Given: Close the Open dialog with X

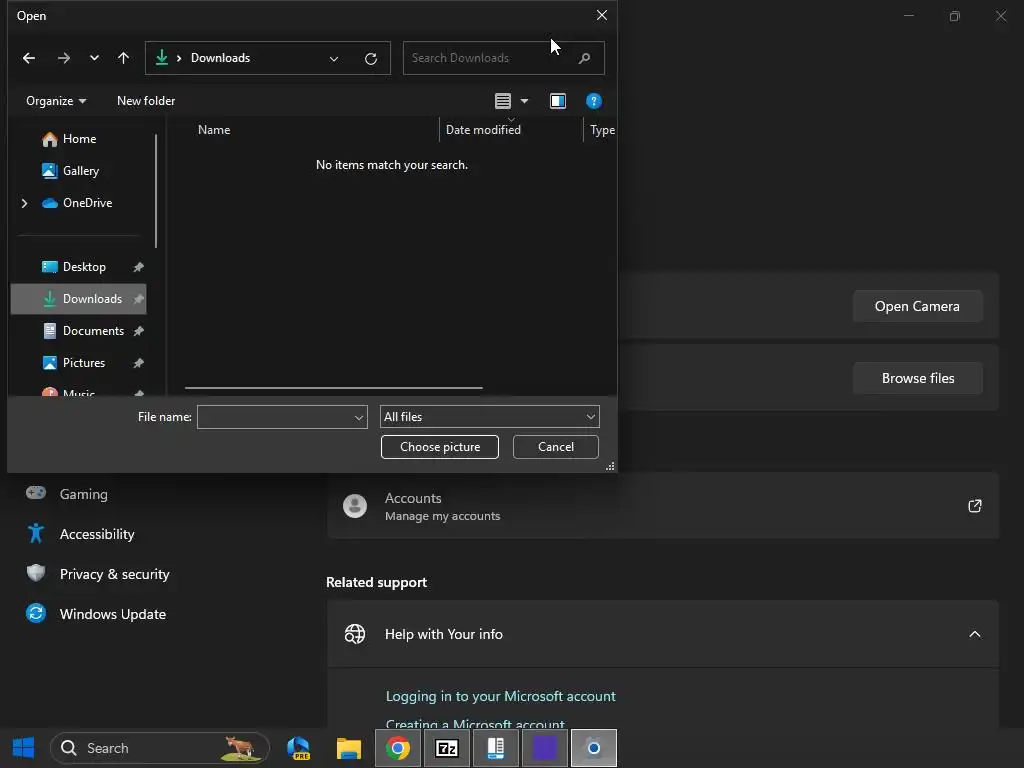Looking at the screenshot, I should 601,15.
